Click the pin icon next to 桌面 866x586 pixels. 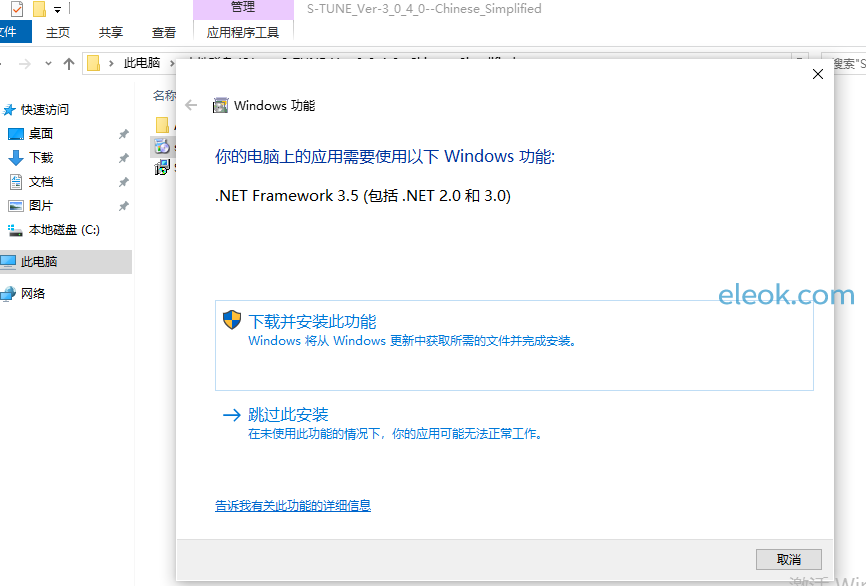click(124, 134)
